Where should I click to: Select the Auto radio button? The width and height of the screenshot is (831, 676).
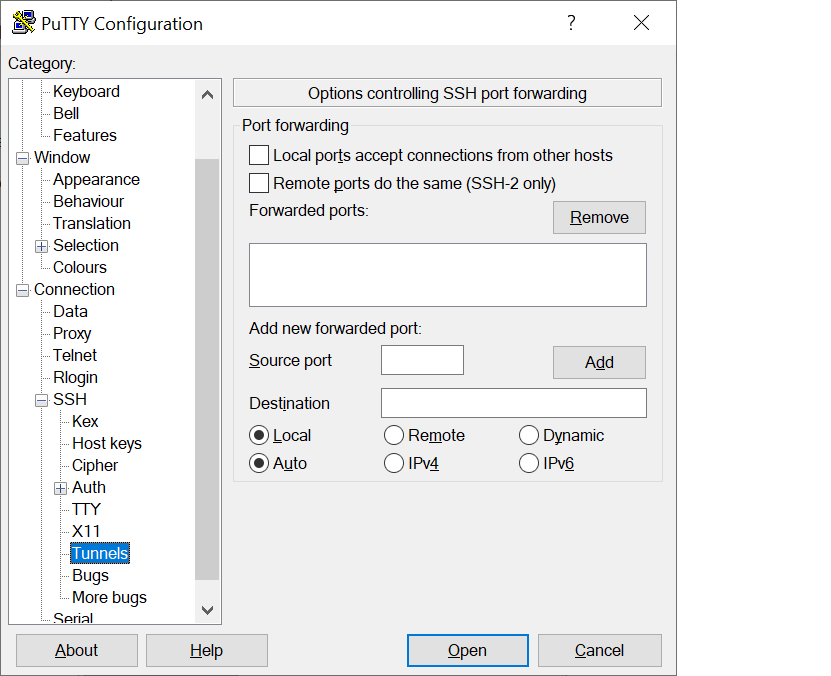coord(259,464)
